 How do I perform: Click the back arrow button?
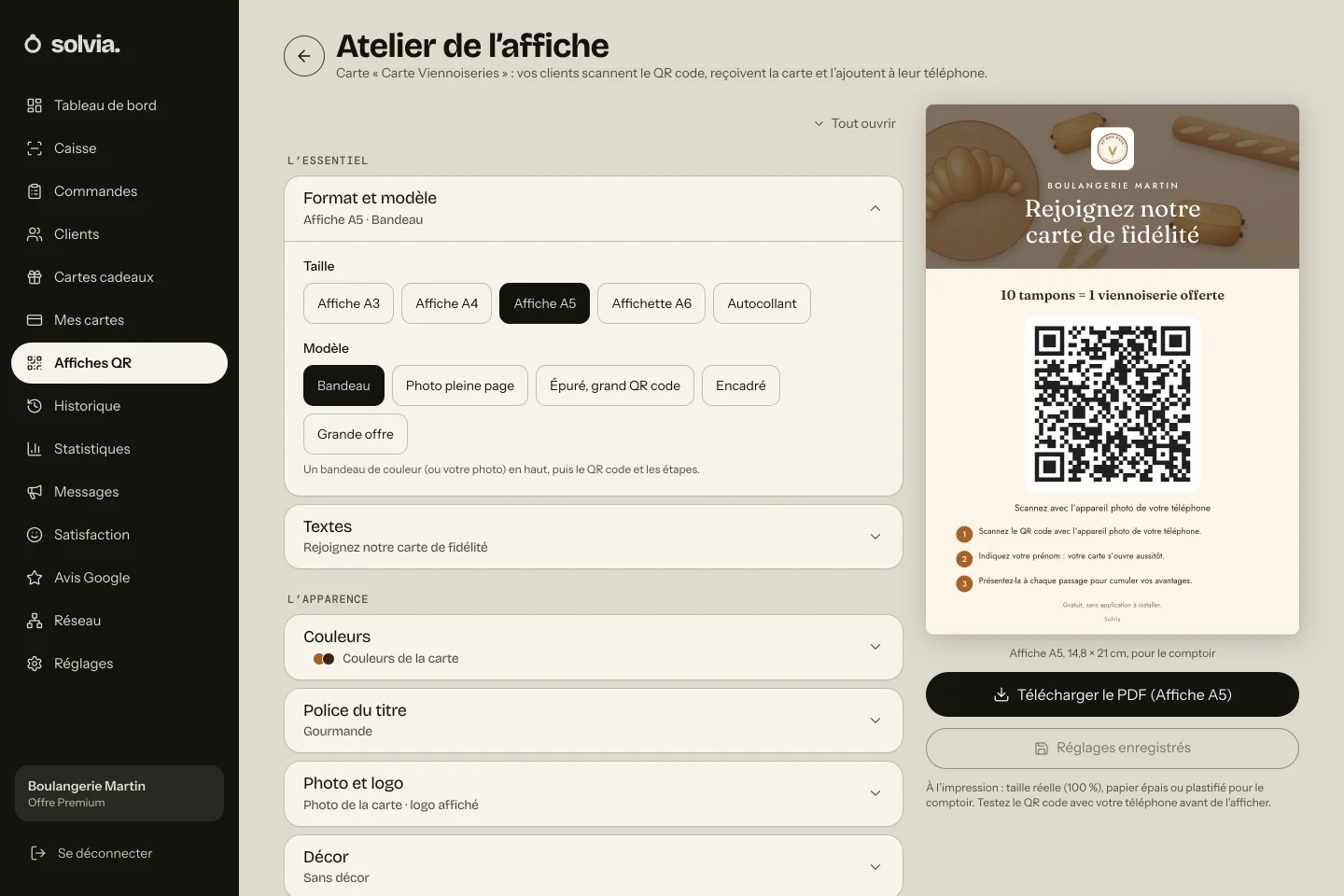pyautogui.click(x=304, y=56)
